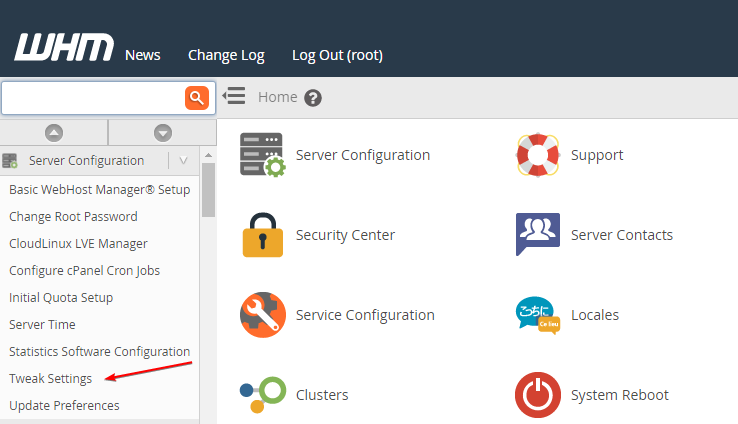Viewport: 738px width, 424px height.
Task: Open the System Reboot label
Action: [x=620, y=395]
